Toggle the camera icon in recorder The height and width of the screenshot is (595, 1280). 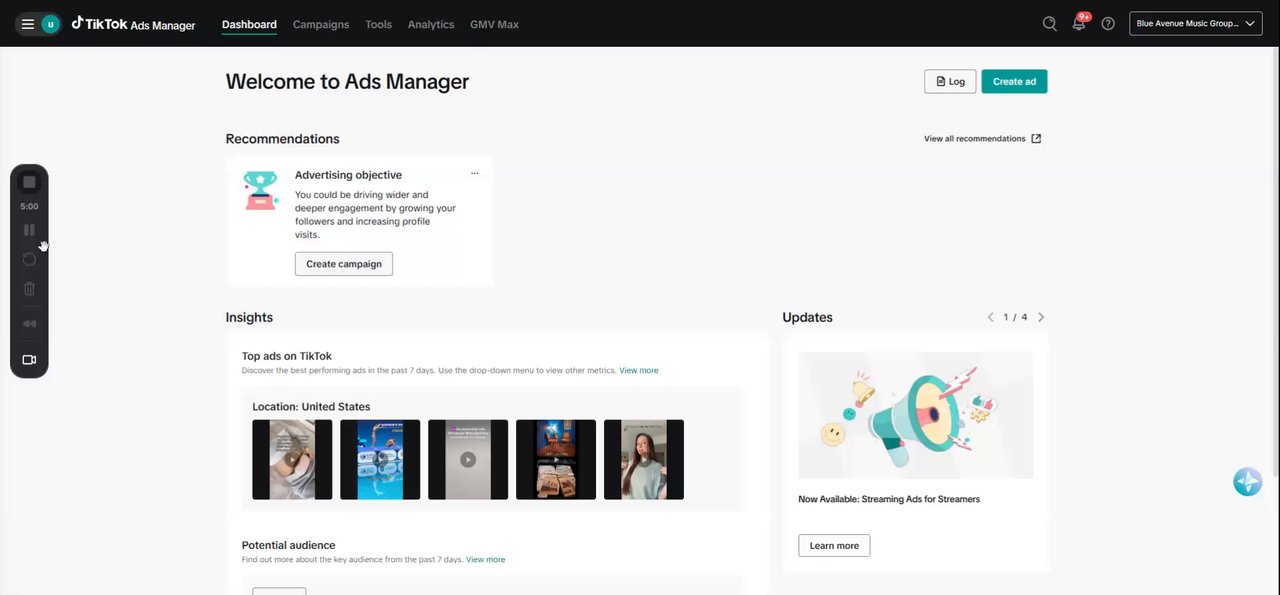pos(29,360)
